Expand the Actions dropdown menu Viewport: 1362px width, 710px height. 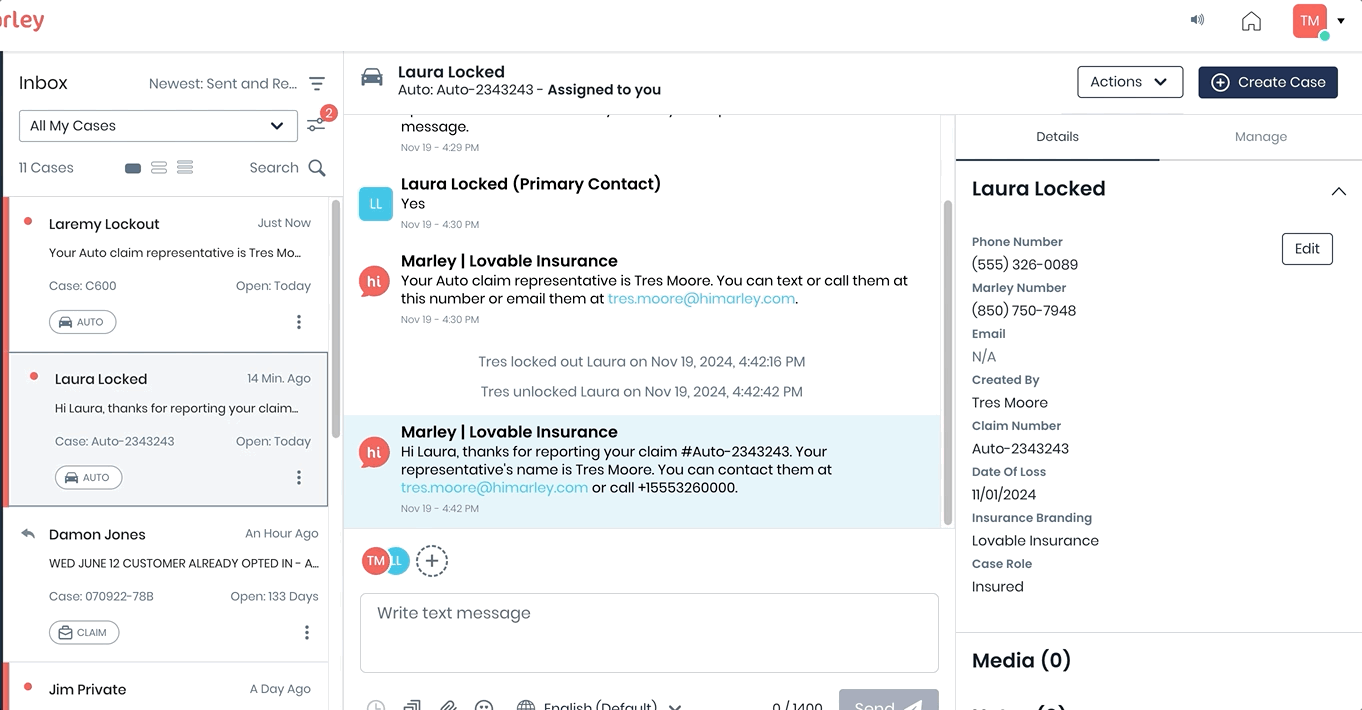click(1129, 82)
